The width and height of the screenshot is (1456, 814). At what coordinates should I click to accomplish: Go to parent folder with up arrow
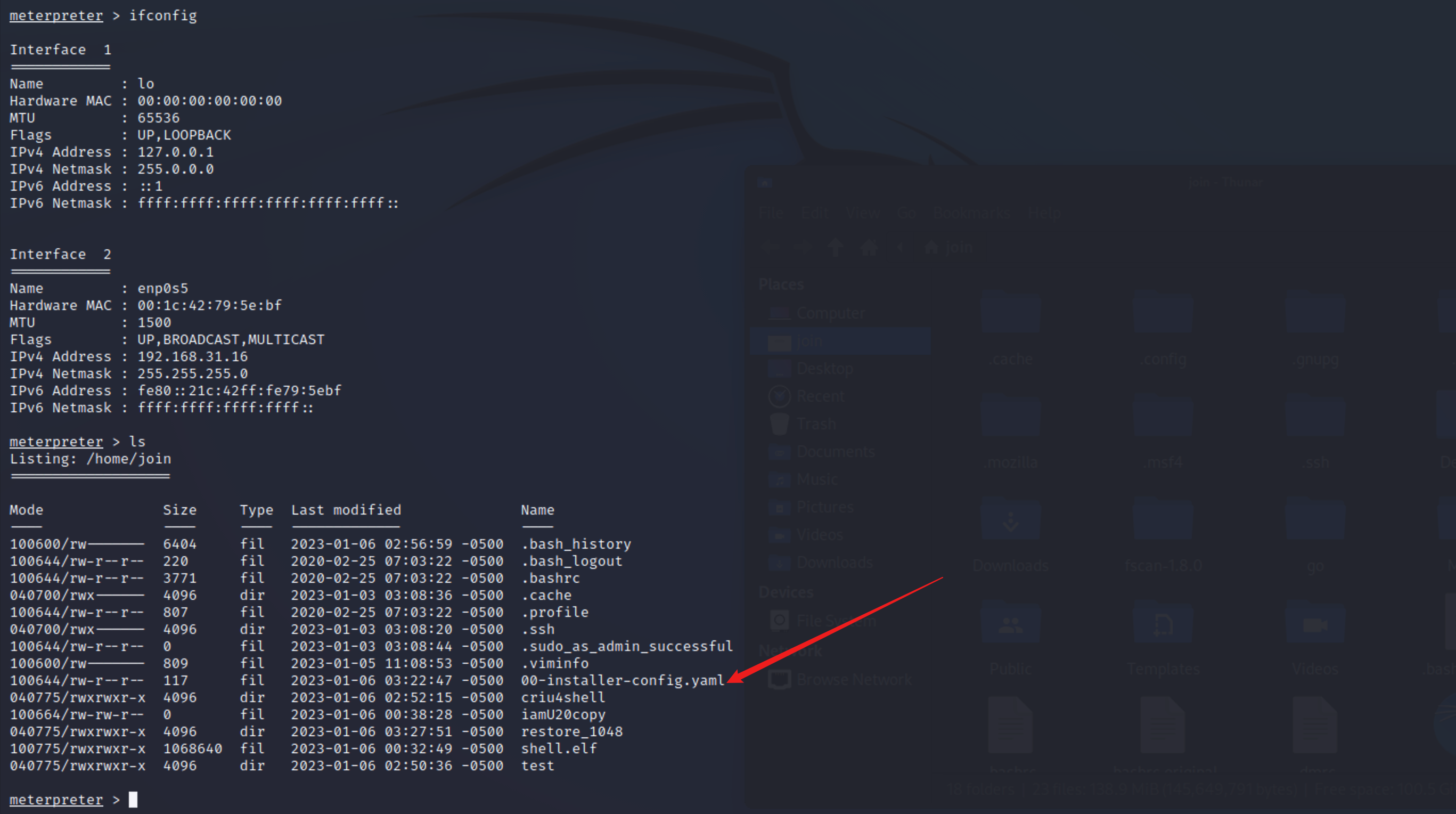[836, 247]
